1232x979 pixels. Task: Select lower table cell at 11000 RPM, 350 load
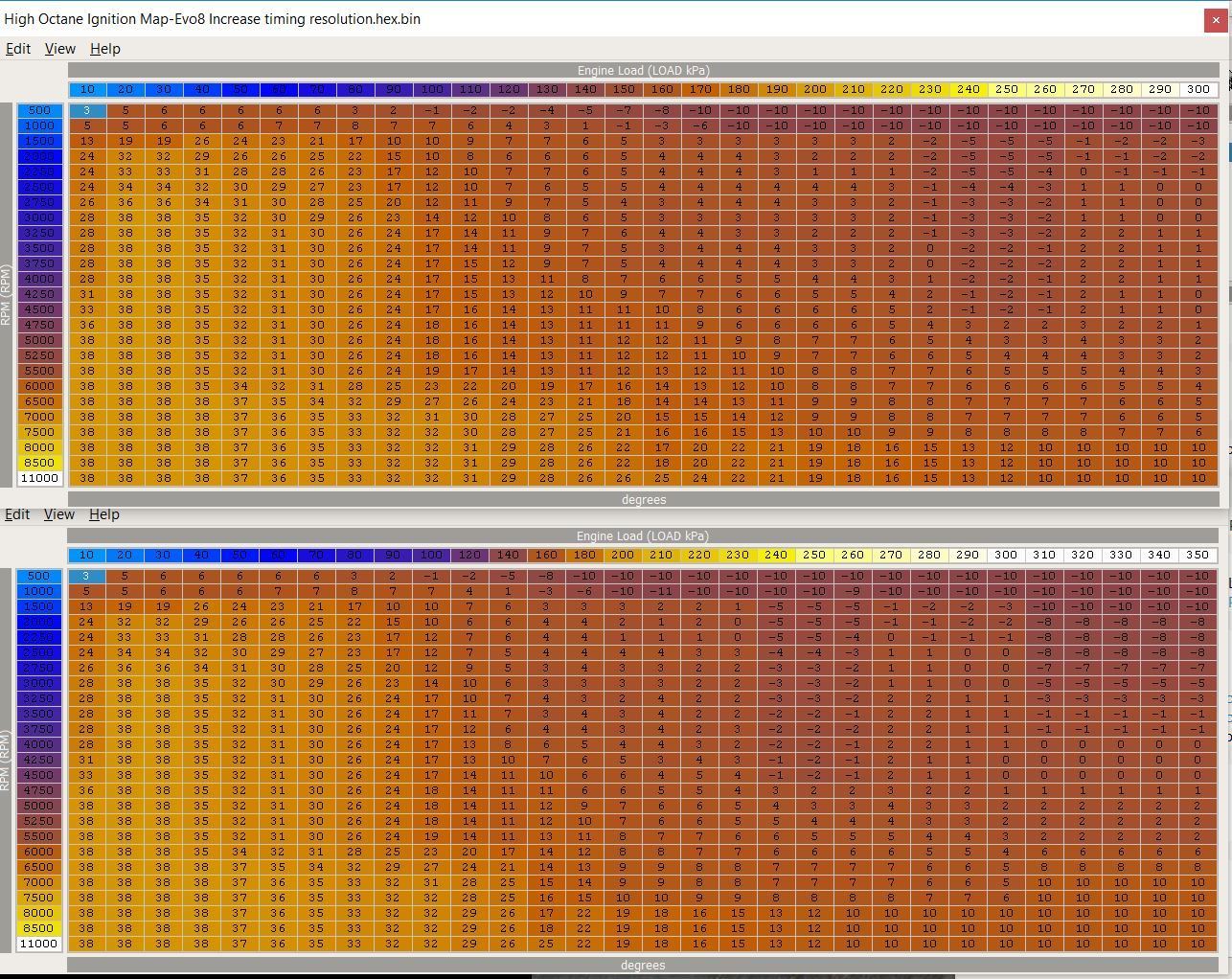(x=1197, y=944)
